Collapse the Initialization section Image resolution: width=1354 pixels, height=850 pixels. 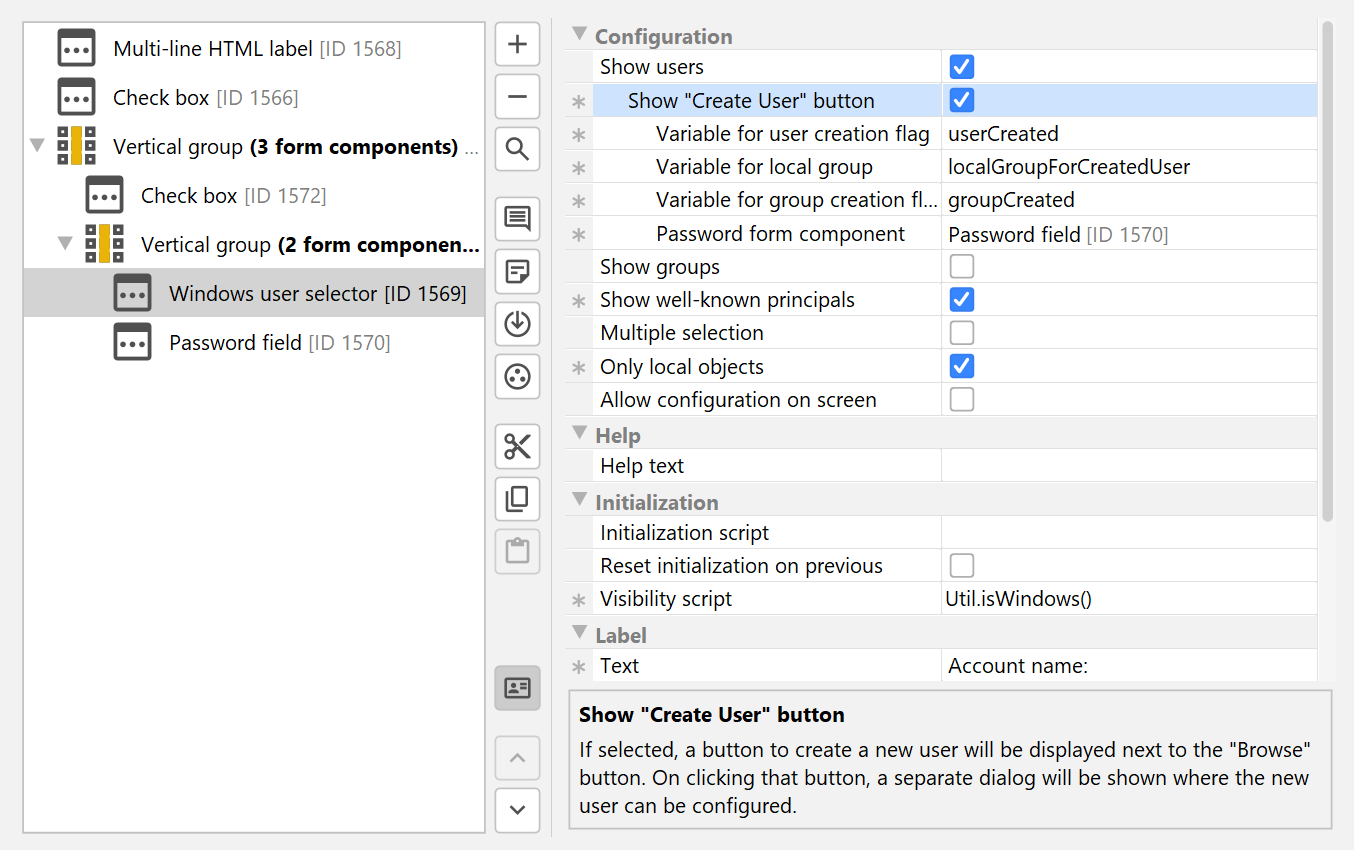tap(579, 501)
